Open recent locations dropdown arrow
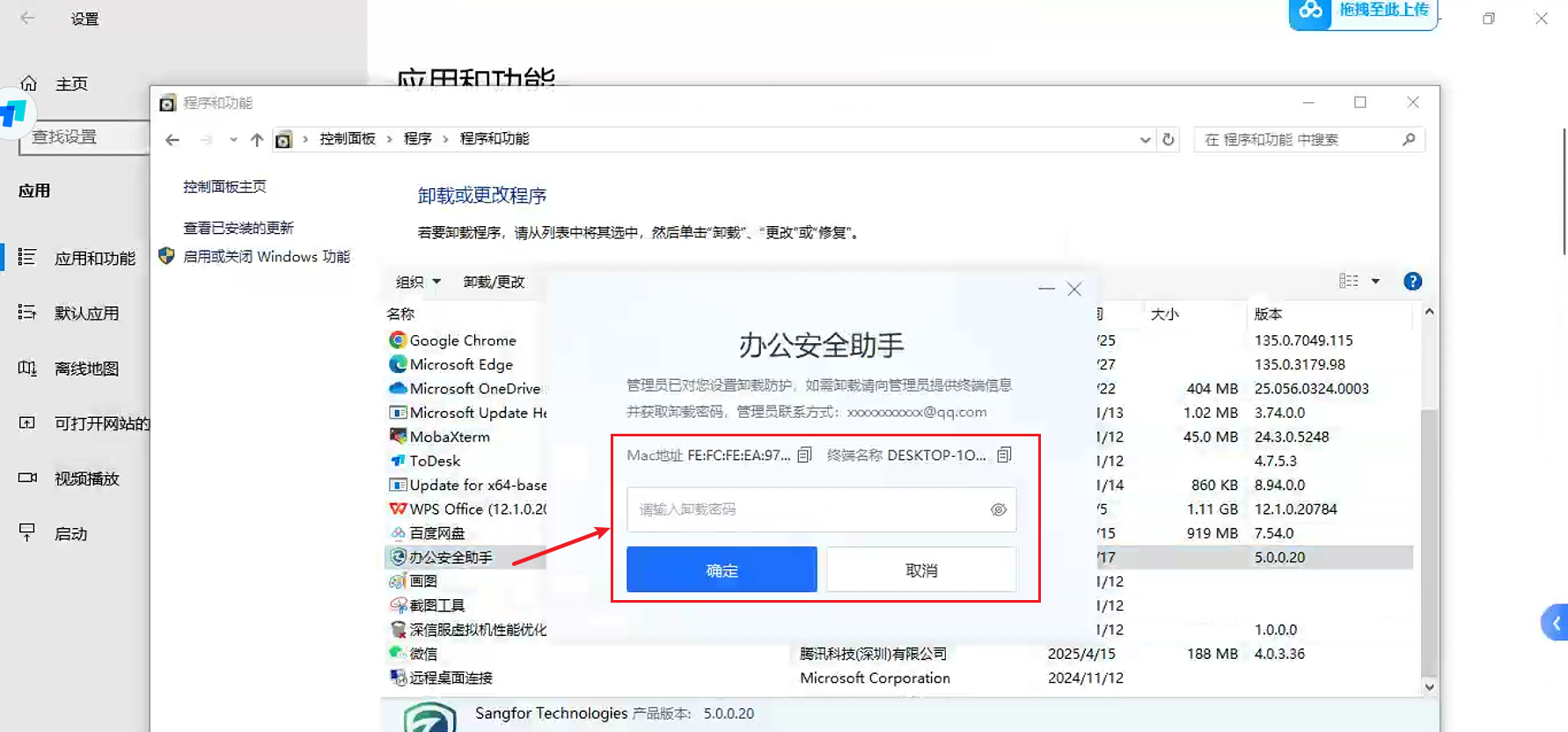Screen dimensions: 1568x732 click(x=233, y=139)
